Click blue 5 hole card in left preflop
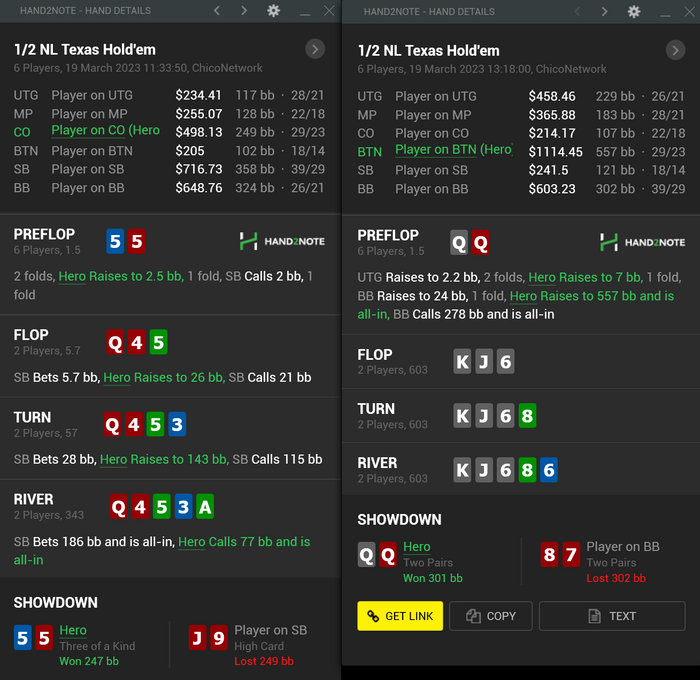 [115, 242]
